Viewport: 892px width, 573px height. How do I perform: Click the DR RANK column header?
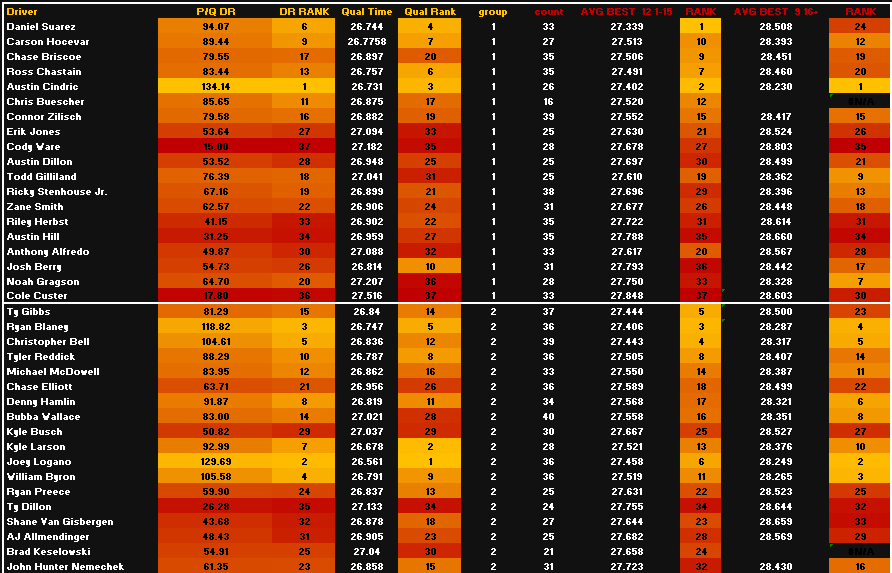coord(304,11)
